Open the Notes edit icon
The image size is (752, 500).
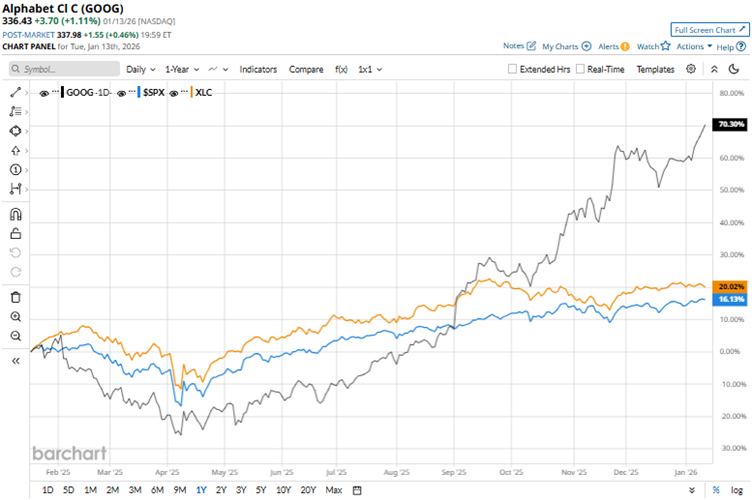tap(531, 46)
